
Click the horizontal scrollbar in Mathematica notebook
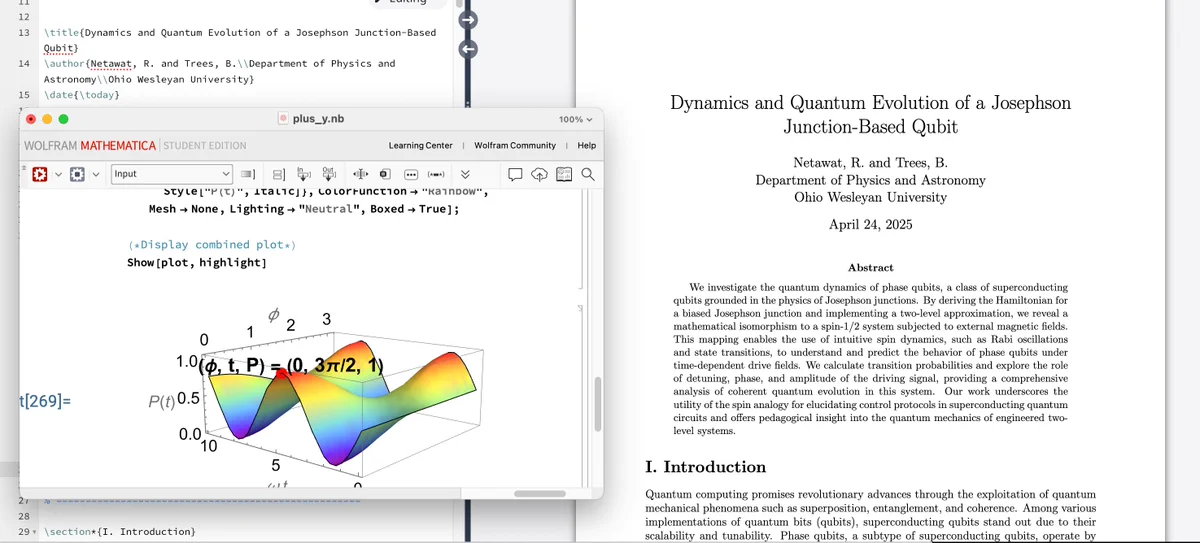click(x=540, y=493)
